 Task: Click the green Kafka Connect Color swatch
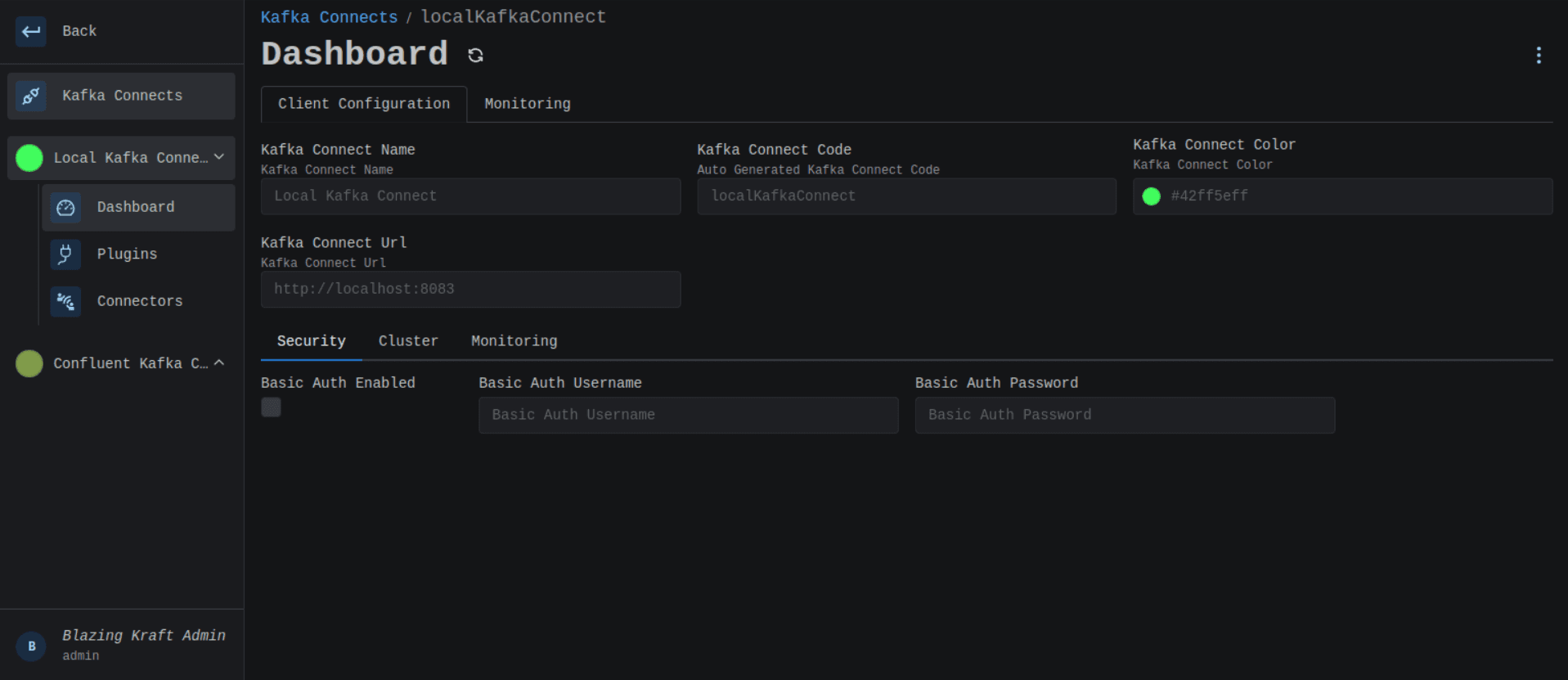click(1151, 196)
